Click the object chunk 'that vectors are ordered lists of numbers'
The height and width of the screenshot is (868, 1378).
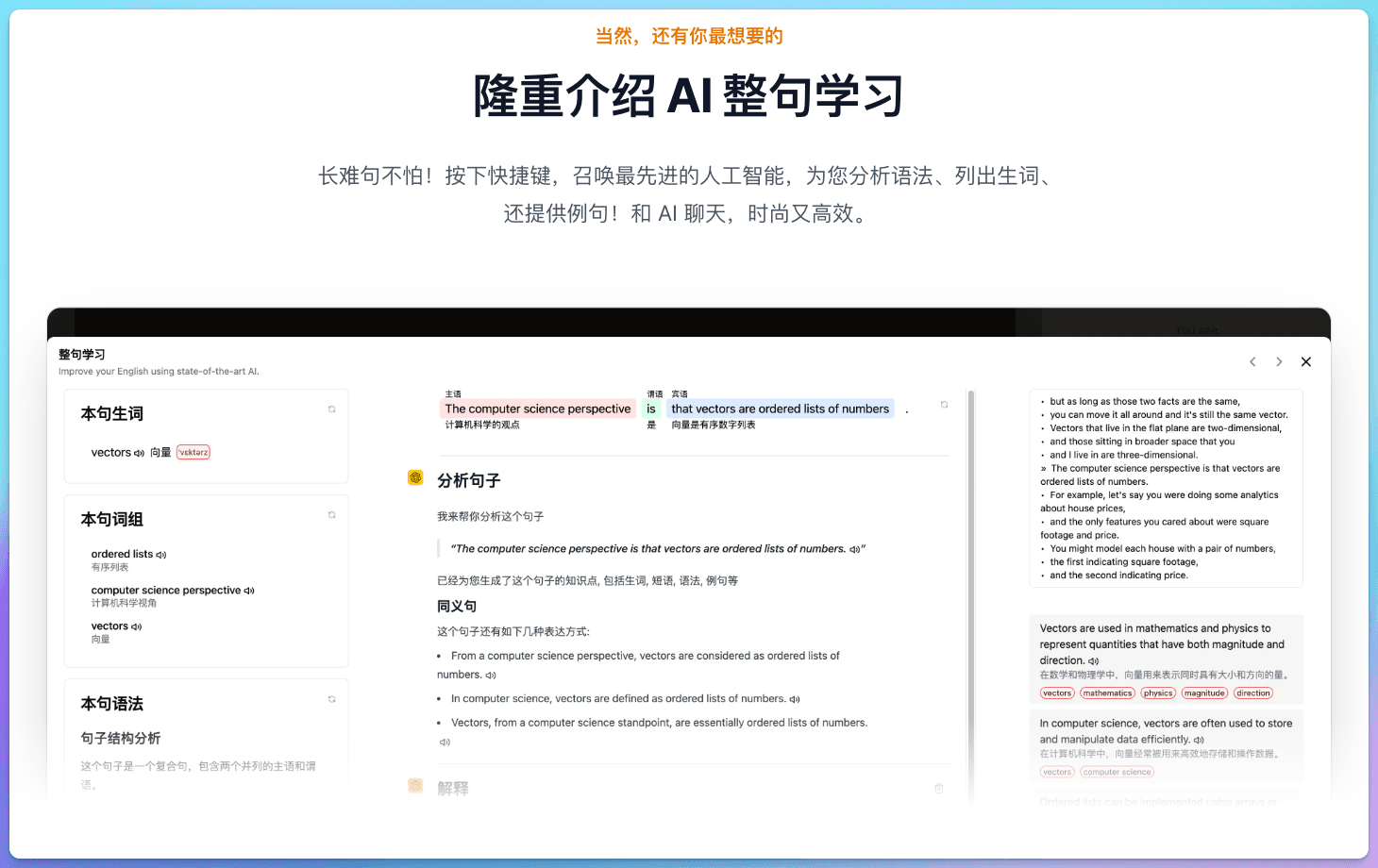pos(781,409)
